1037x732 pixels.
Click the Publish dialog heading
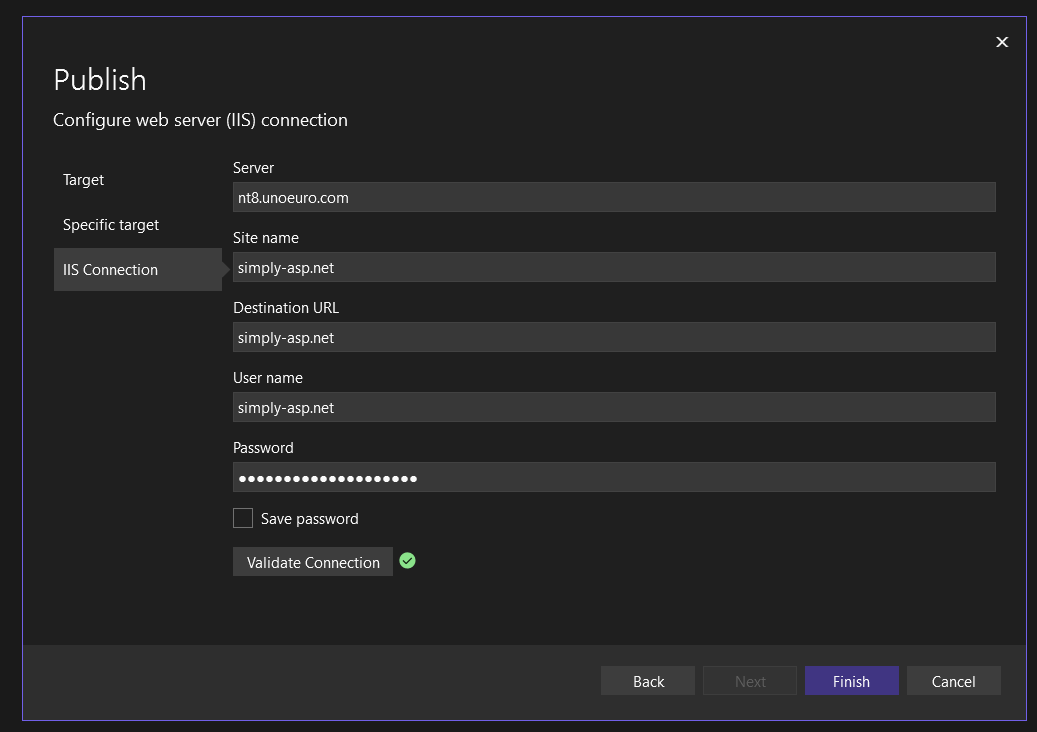[100, 80]
